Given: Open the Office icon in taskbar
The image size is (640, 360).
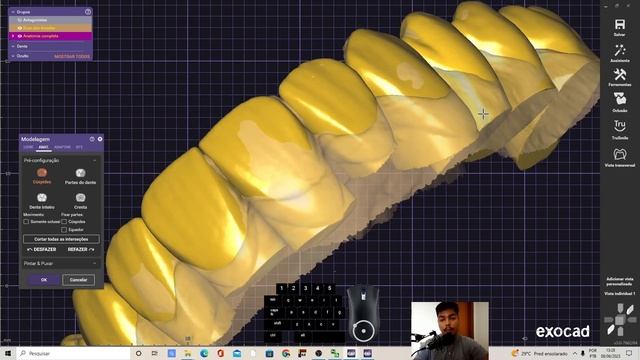Looking at the screenshot, I should (220, 353).
